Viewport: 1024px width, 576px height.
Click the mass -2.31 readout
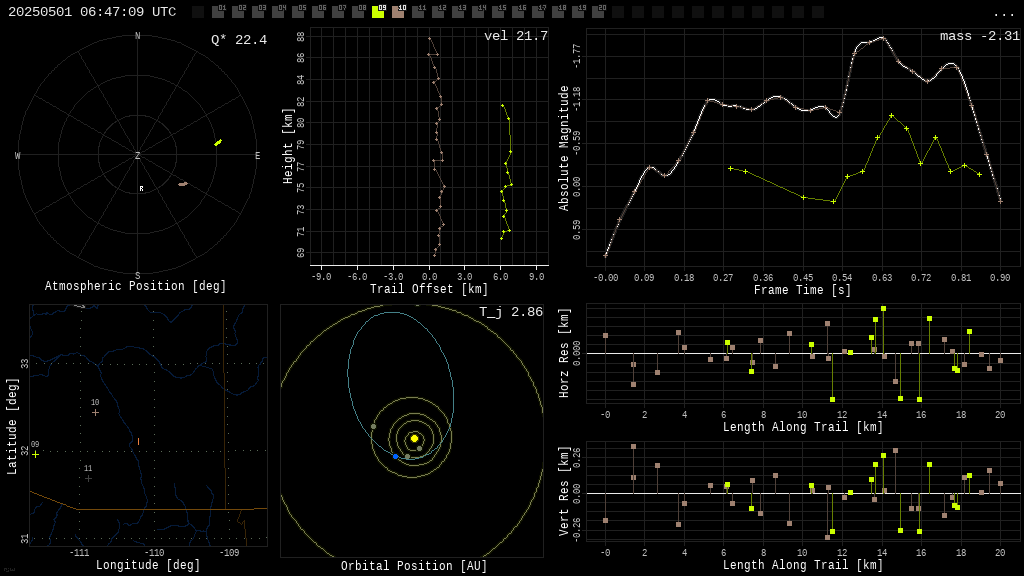979,36
